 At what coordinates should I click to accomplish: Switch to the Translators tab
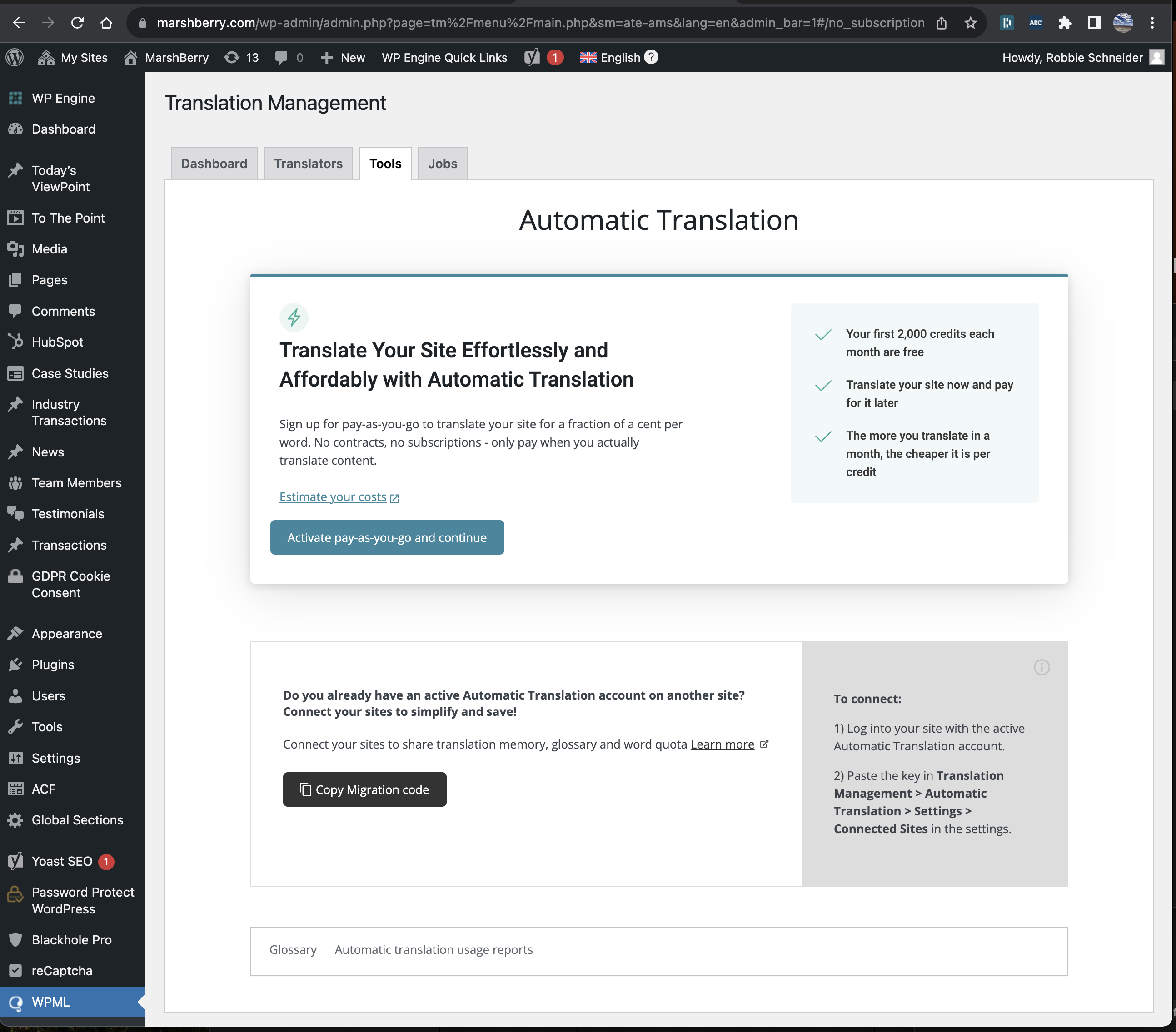[309, 164]
